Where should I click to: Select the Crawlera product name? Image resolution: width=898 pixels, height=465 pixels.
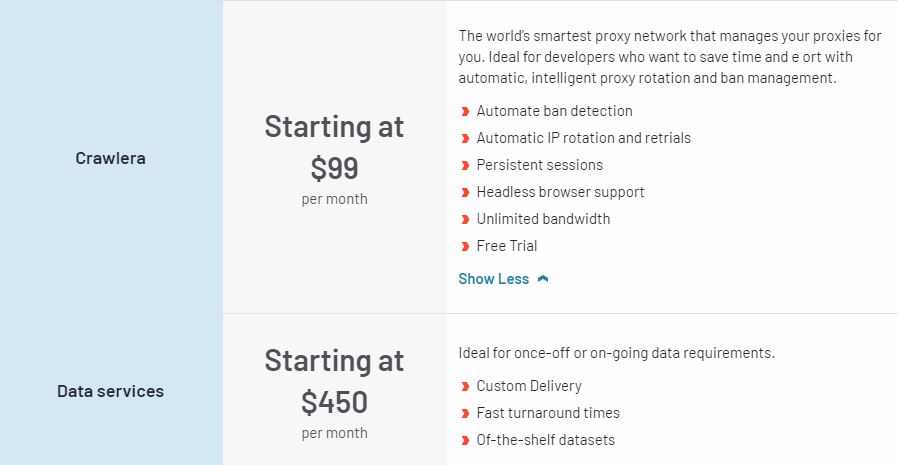click(x=110, y=158)
